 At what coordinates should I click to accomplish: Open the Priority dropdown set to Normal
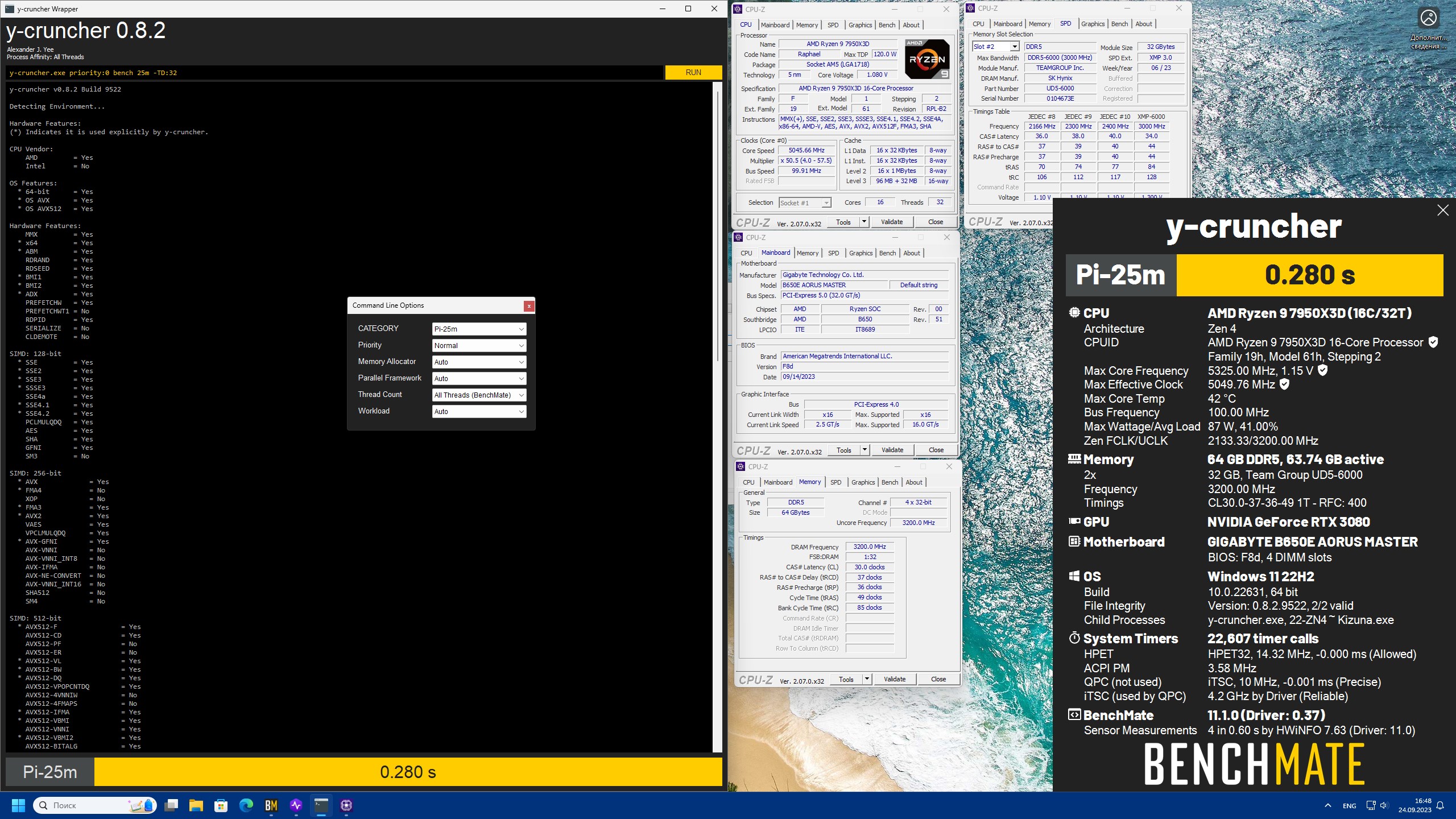point(479,345)
